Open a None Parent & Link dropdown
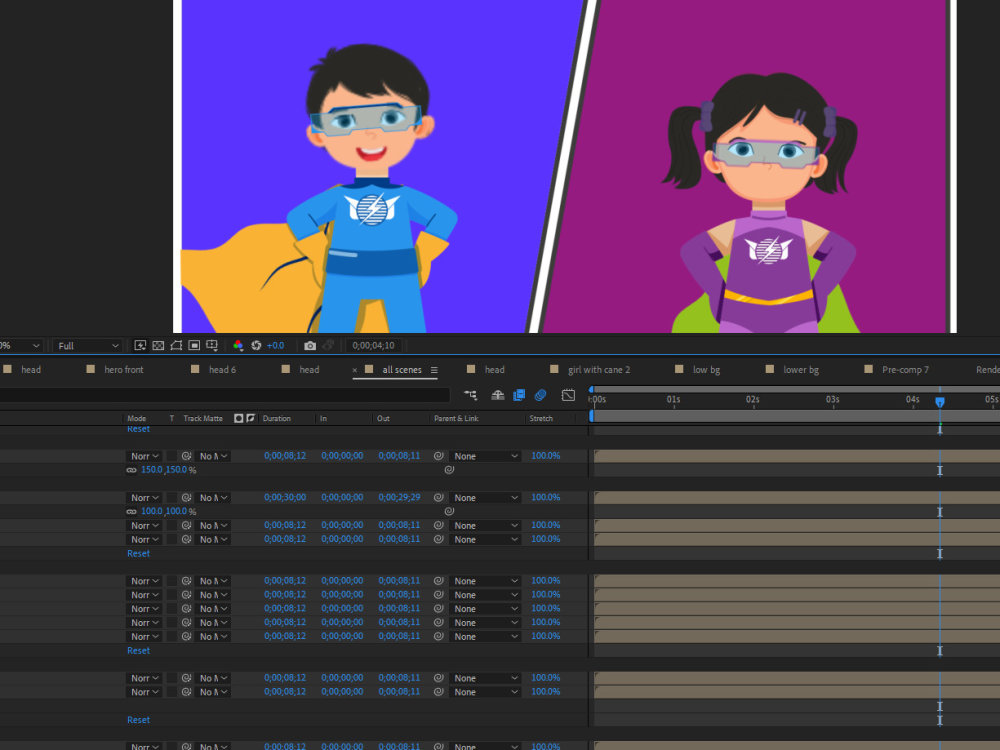Screen dimensions: 1000x750 click(x=484, y=455)
